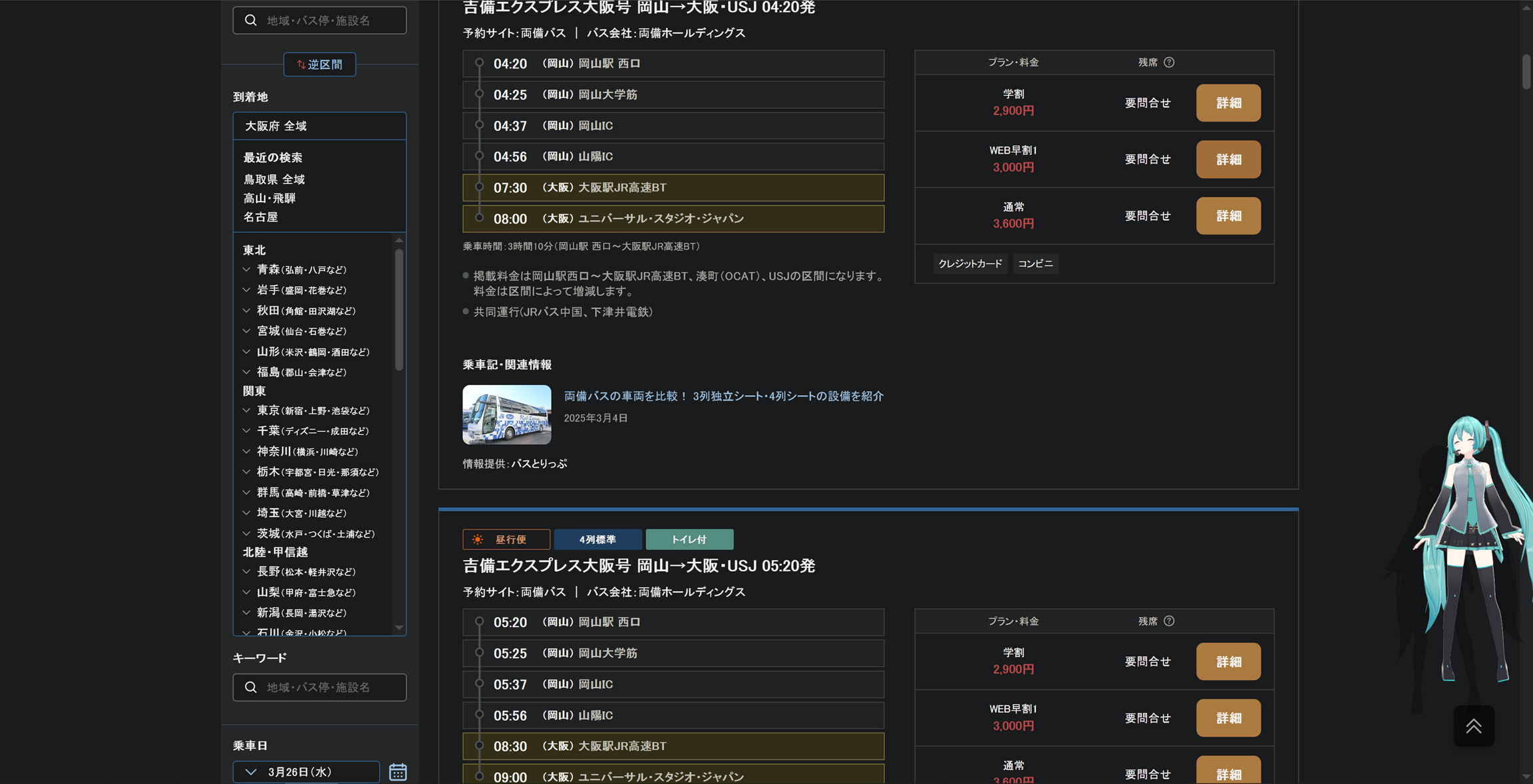Open the 3月26日(水) date dropdown
Viewport: 1533px width, 784px height.
coord(306,771)
